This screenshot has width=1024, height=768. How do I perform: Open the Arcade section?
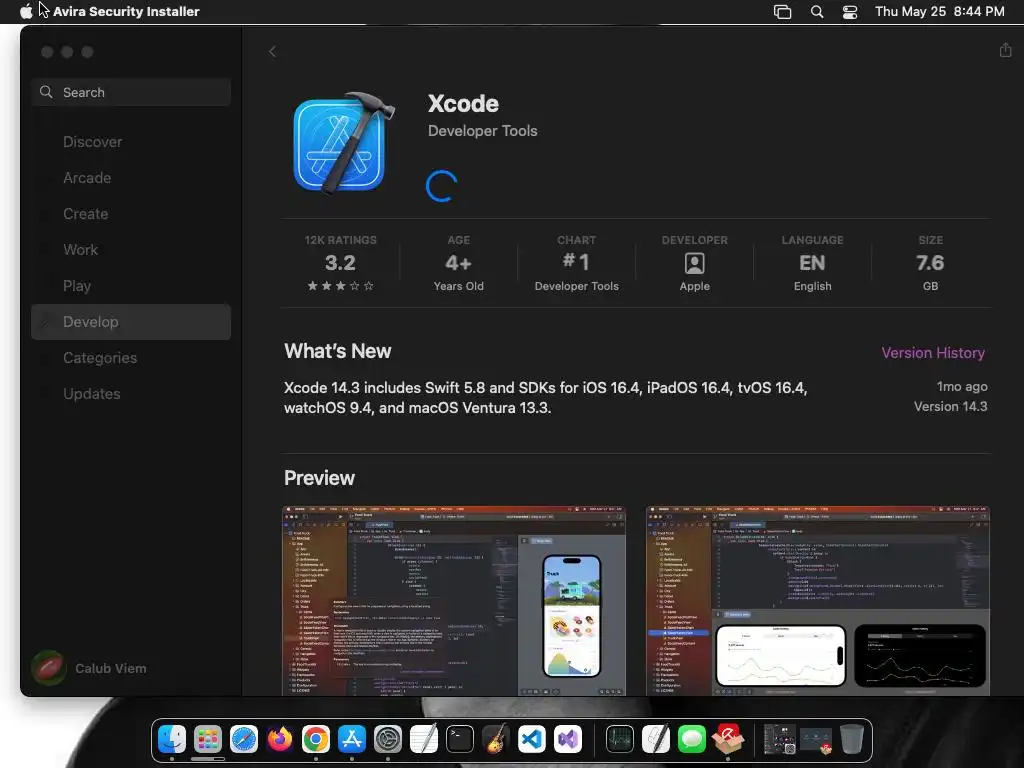[x=87, y=178]
